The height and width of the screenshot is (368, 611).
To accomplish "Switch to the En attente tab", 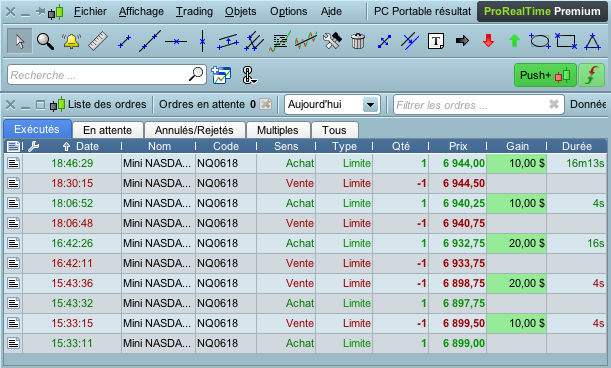I will [x=108, y=130].
